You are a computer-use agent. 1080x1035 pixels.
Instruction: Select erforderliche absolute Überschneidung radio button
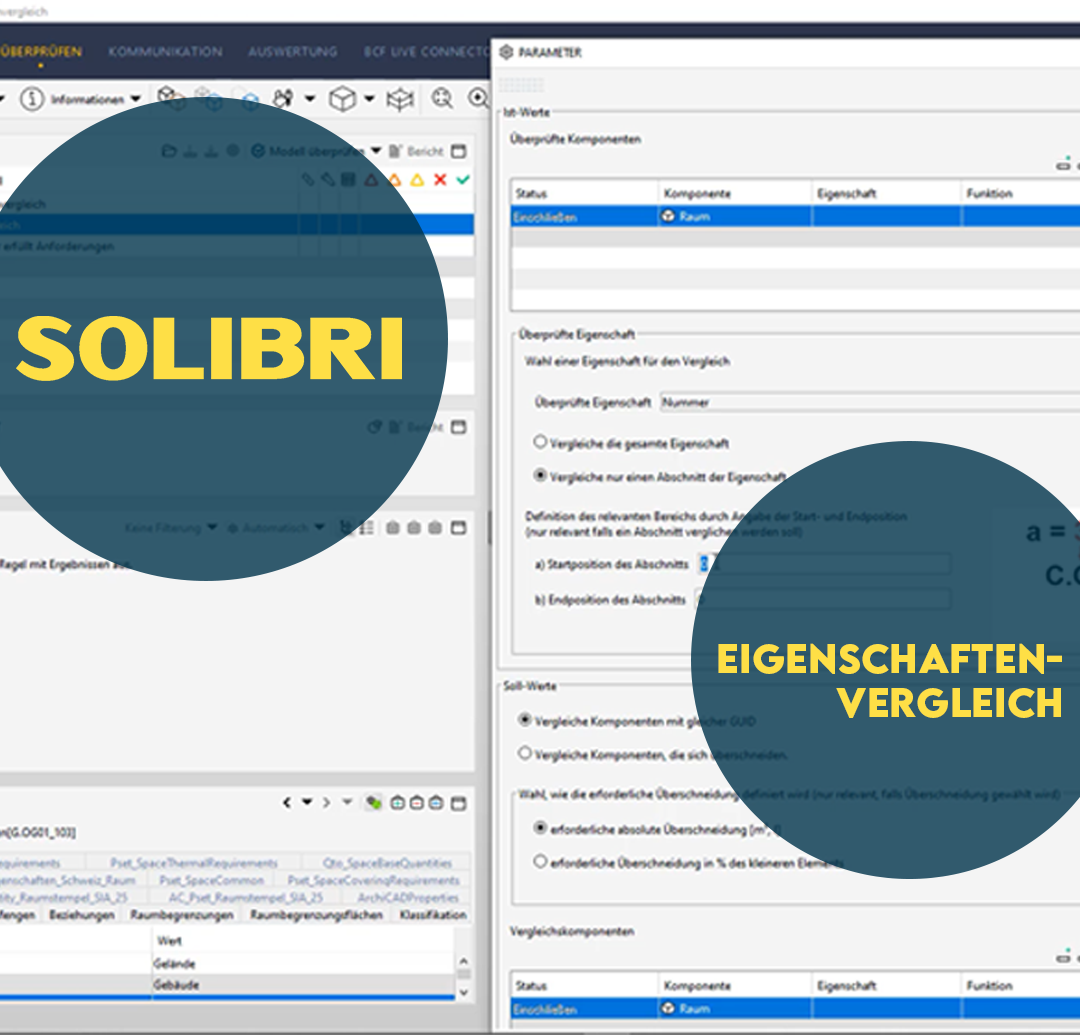[541, 828]
